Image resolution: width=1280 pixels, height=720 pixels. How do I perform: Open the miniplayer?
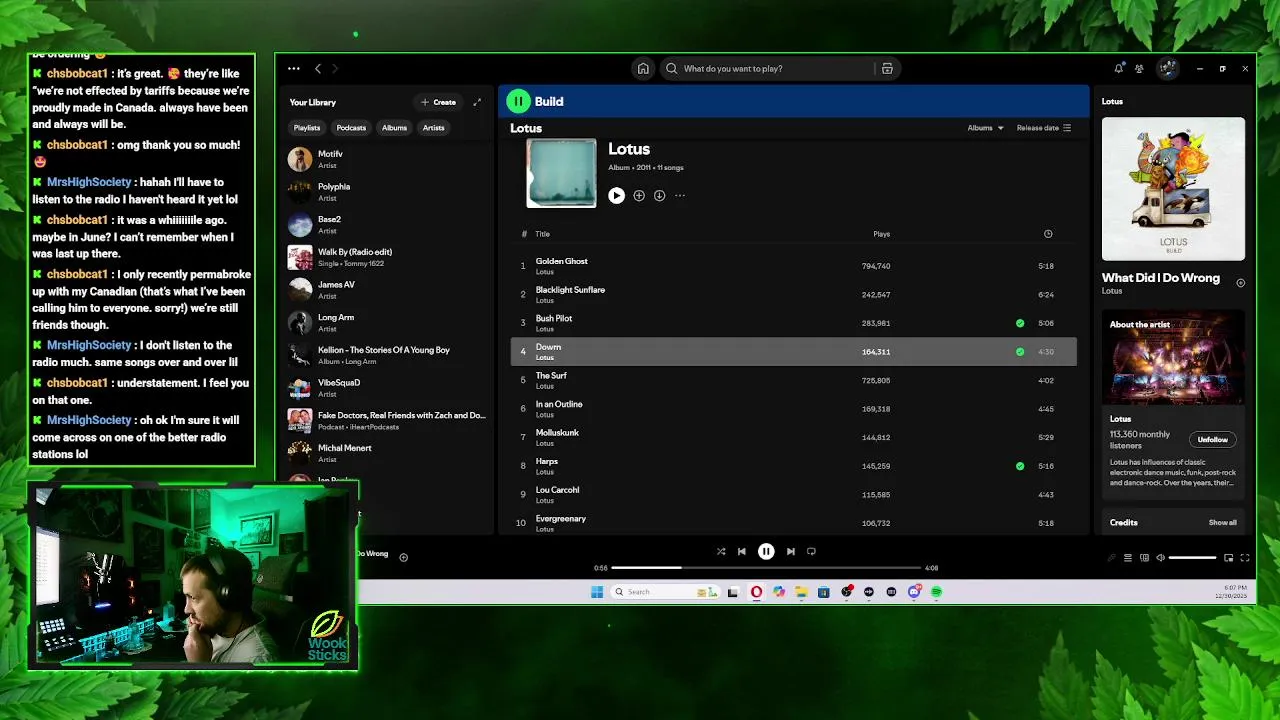coord(1228,558)
